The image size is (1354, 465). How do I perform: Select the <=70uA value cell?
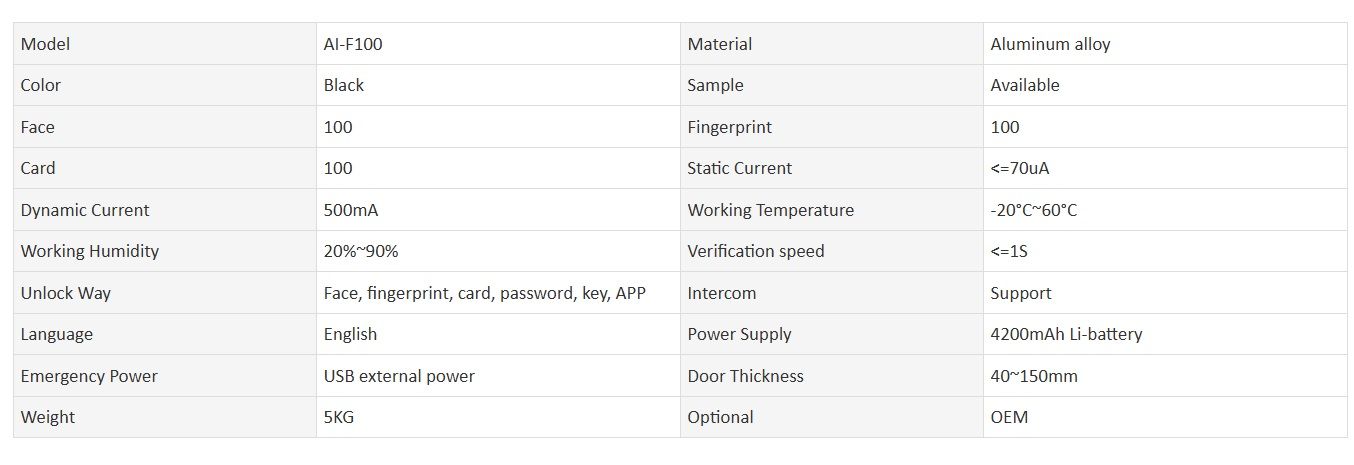click(x=1165, y=168)
